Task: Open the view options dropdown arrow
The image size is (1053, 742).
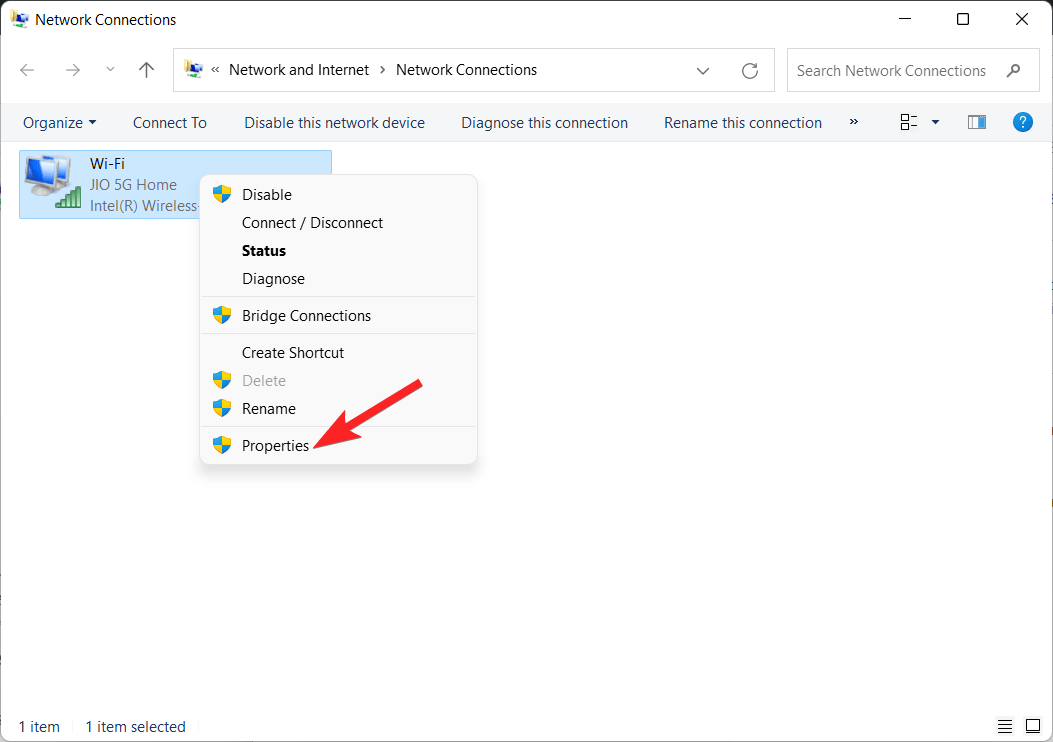Action: tap(935, 122)
